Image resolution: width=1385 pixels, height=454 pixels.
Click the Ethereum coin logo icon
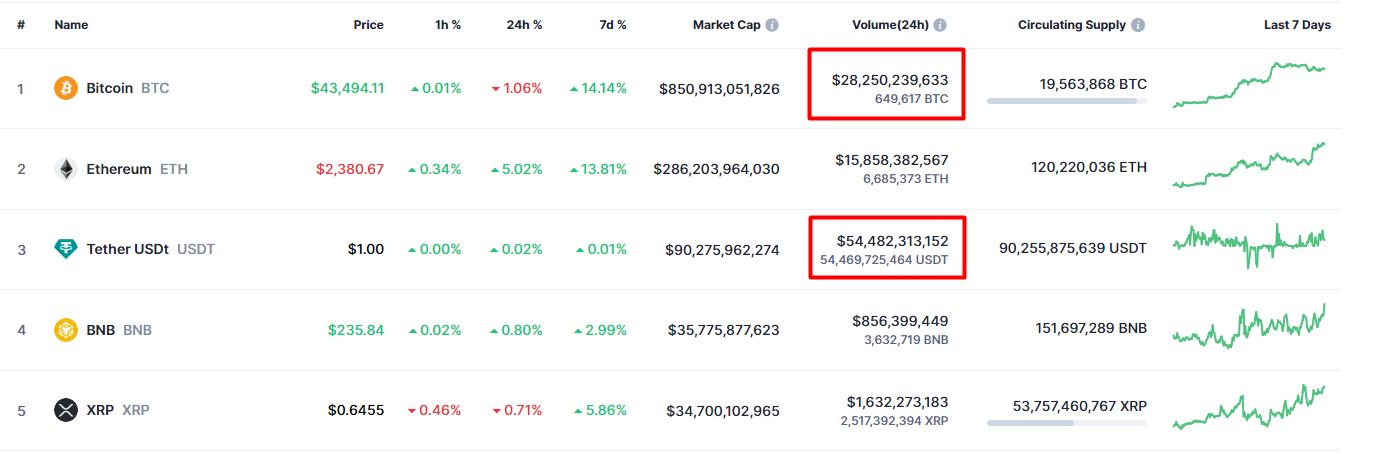[x=65, y=169]
